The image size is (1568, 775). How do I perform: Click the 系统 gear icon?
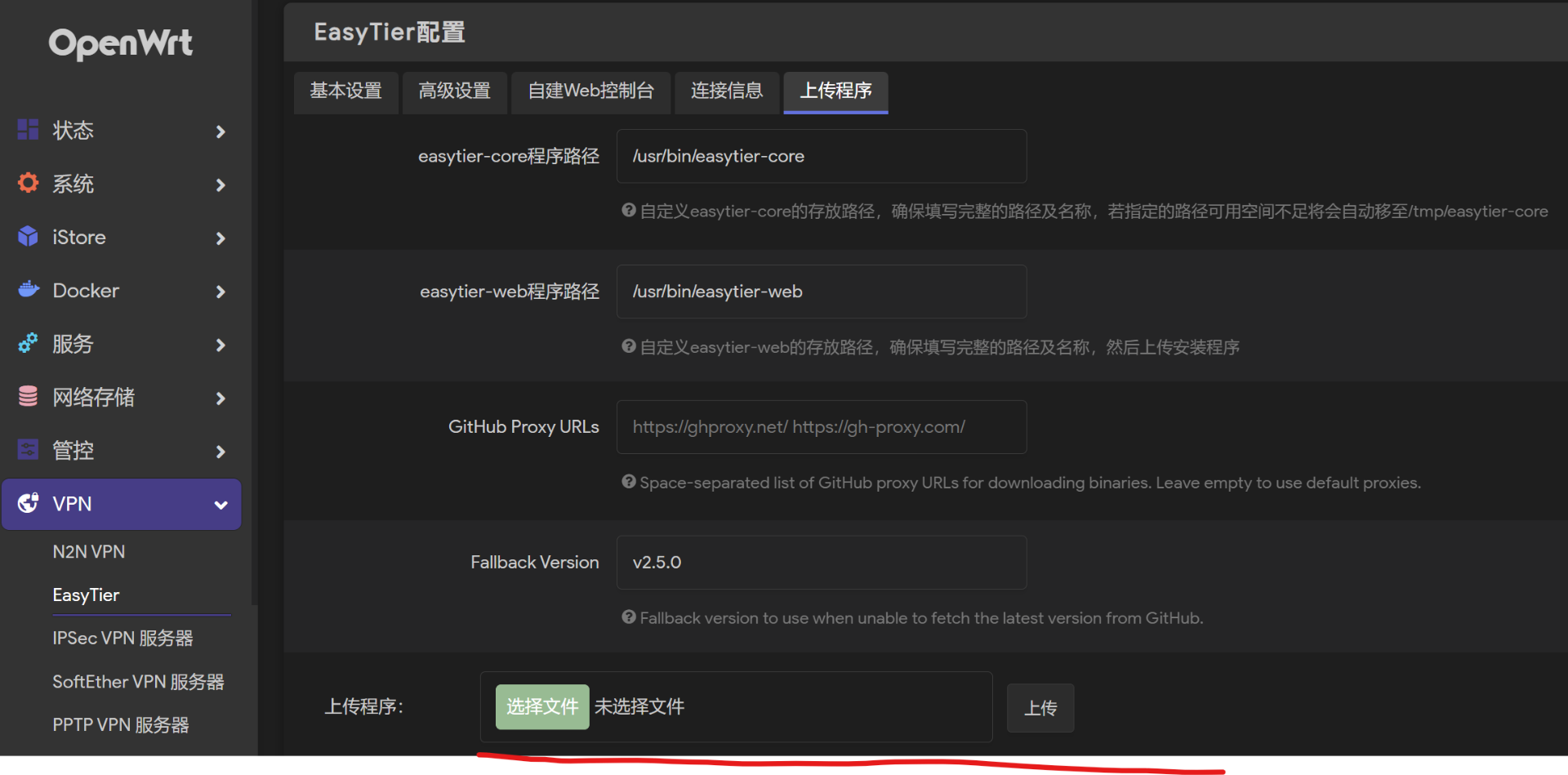tap(28, 183)
